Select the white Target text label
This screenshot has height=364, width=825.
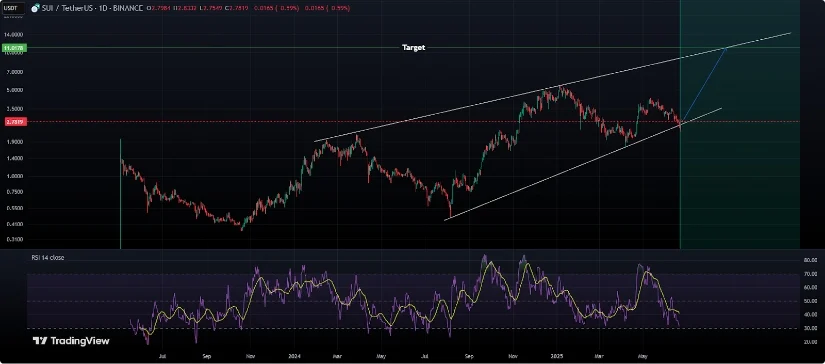(414, 47)
